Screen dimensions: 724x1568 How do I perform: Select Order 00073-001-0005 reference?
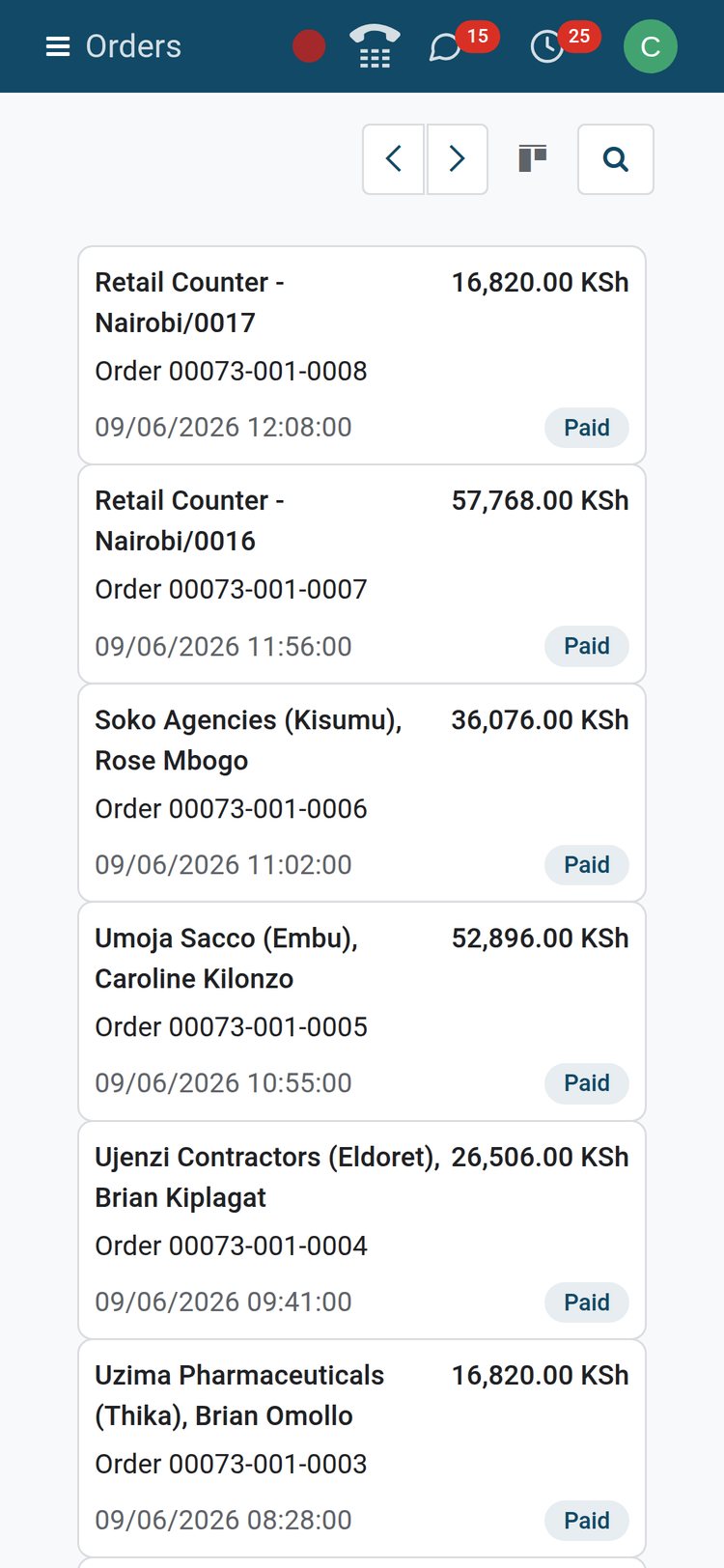231,1026
